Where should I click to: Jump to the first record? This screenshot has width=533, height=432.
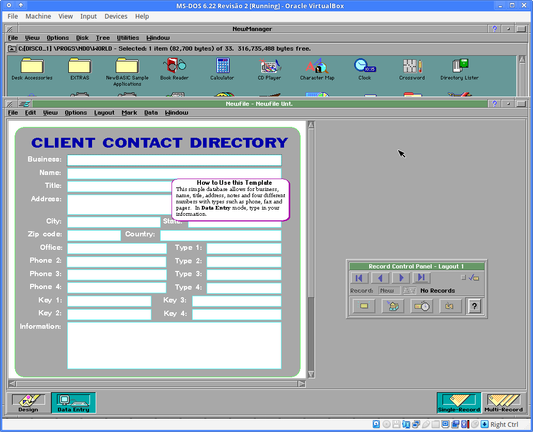pos(359,278)
